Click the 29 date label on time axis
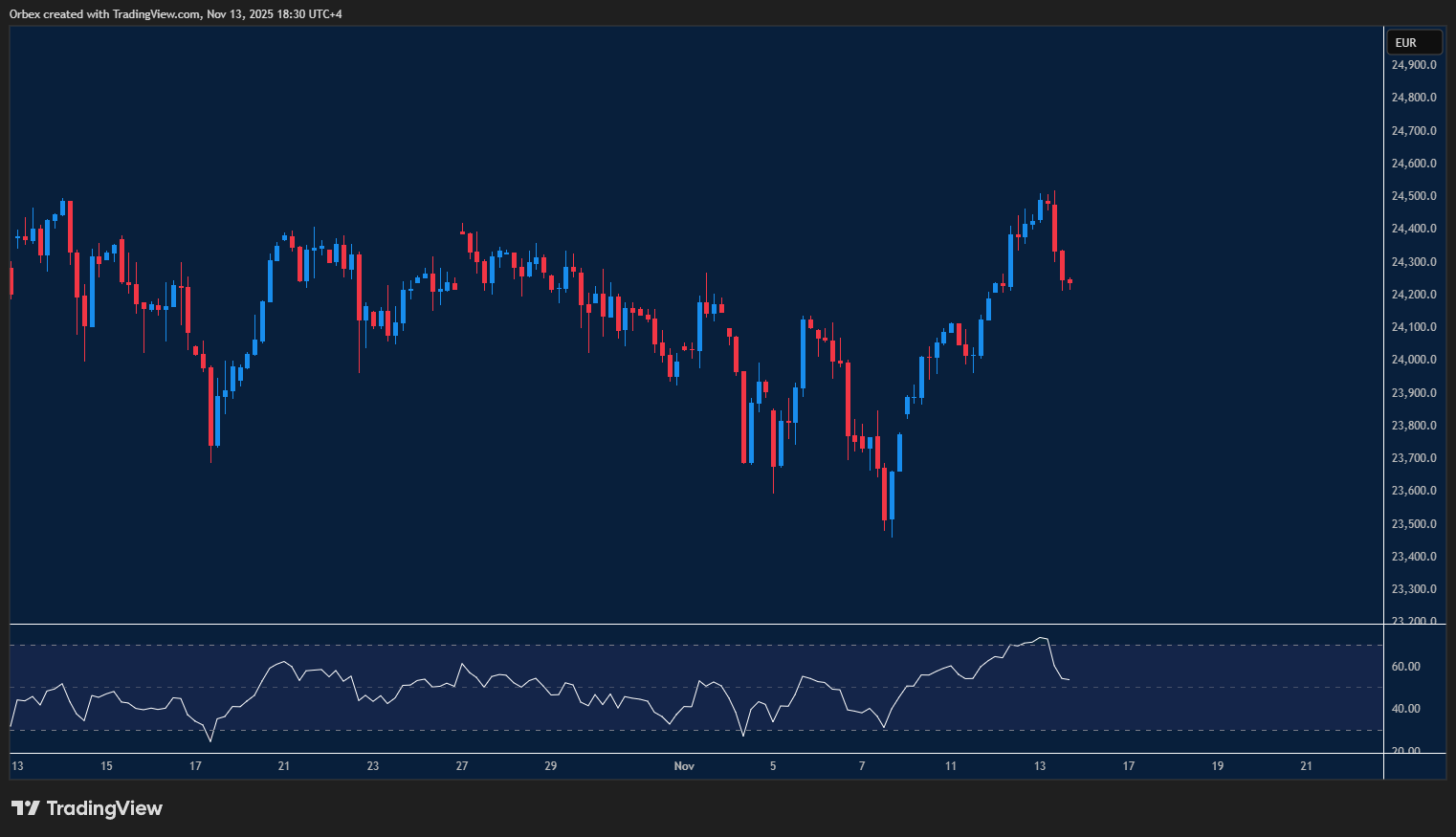Image resolution: width=1456 pixels, height=837 pixels. [x=550, y=766]
